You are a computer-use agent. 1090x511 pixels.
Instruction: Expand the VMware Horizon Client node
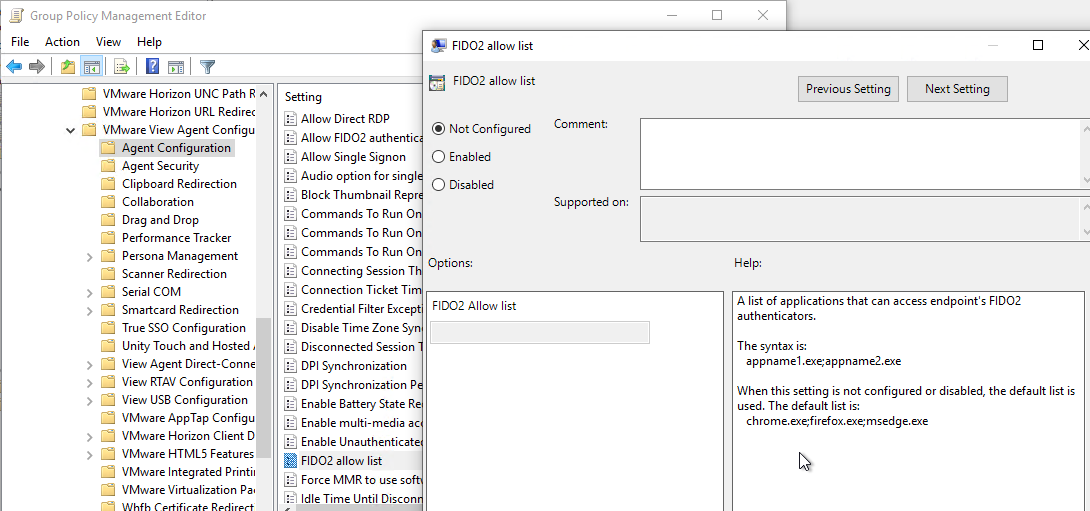pyautogui.click(x=89, y=437)
